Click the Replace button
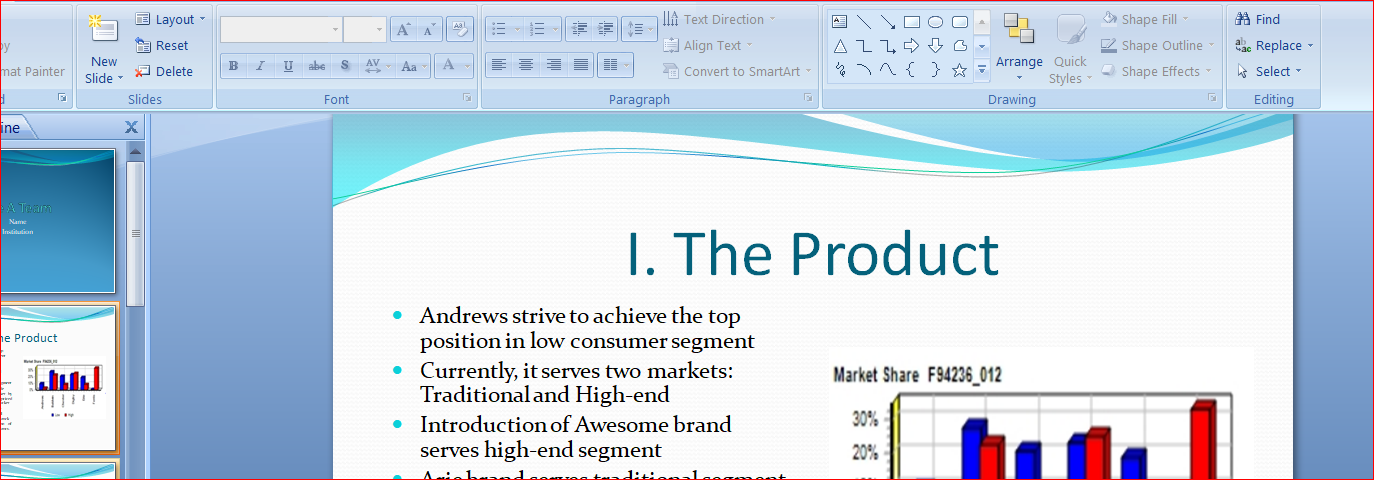Image resolution: width=1374 pixels, height=480 pixels. click(1275, 45)
